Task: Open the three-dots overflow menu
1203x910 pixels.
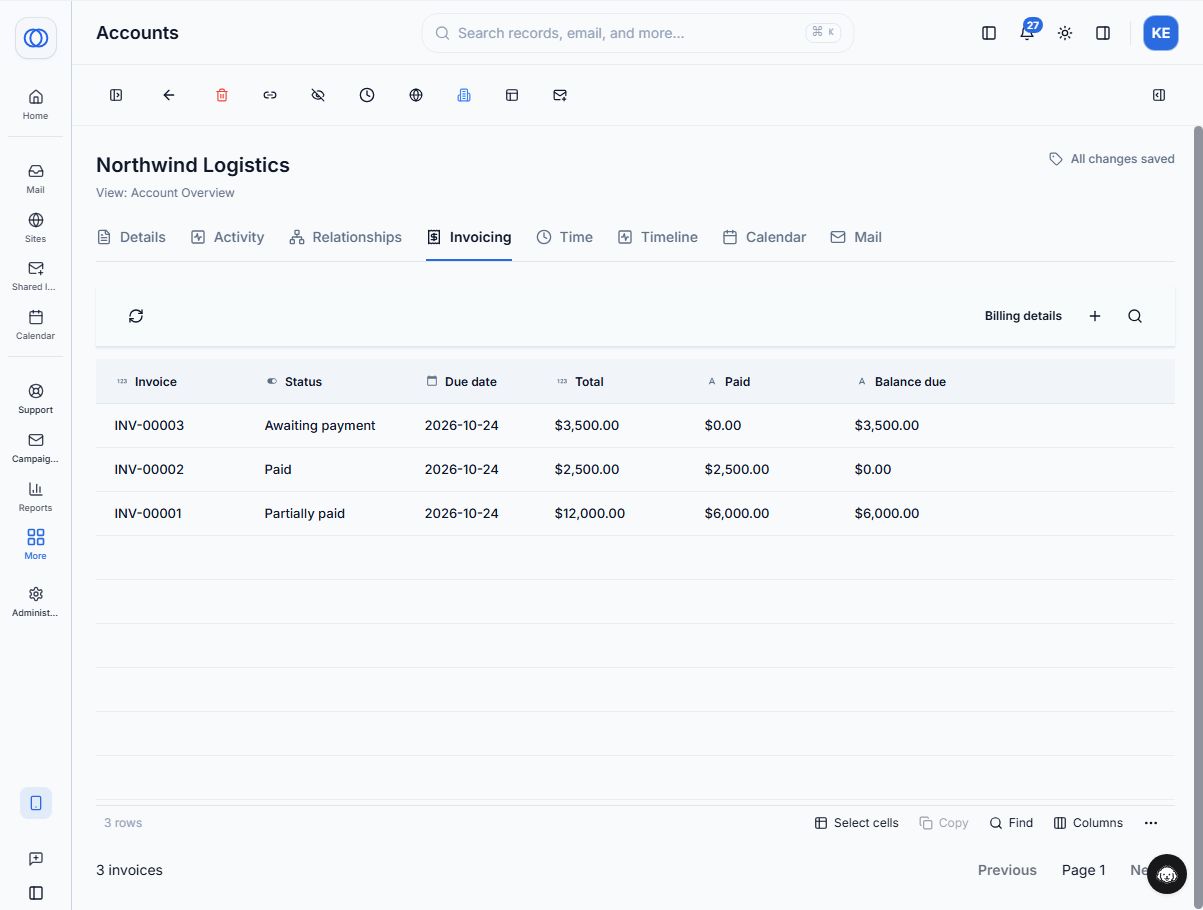Action: pos(1151,823)
